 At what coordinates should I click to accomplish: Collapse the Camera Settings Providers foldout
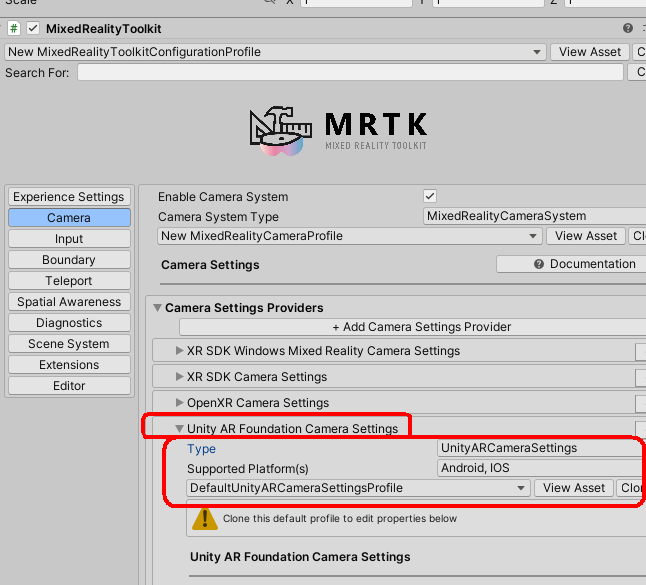point(157,308)
